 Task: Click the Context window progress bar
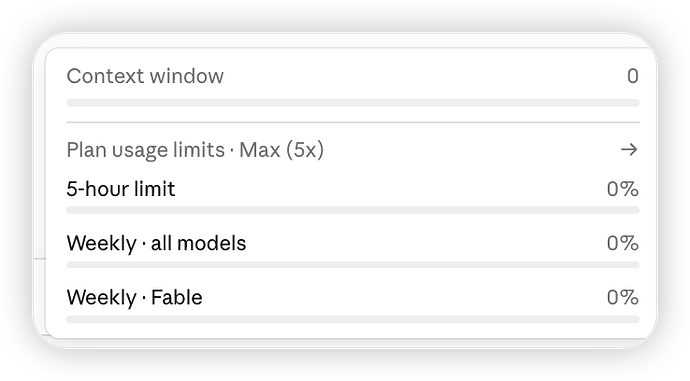click(352, 103)
